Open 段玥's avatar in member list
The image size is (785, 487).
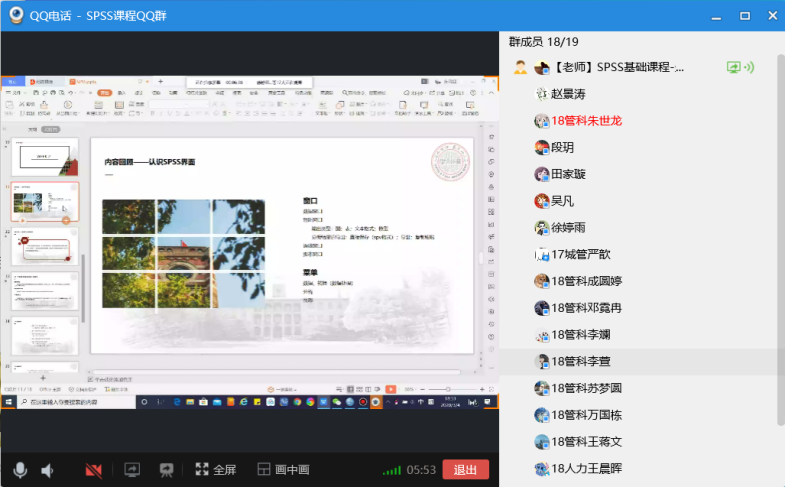pos(542,148)
